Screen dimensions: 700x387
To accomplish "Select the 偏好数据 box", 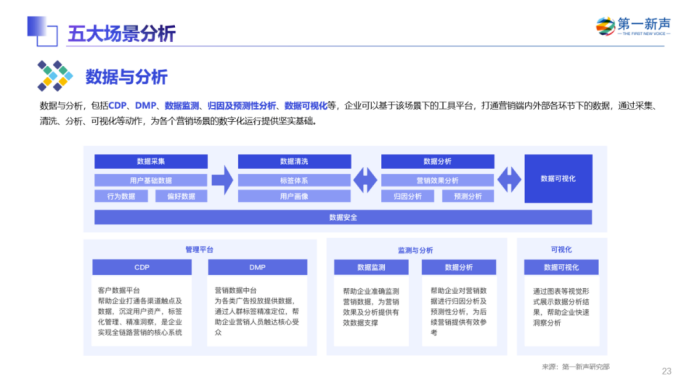I will pos(181,196).
